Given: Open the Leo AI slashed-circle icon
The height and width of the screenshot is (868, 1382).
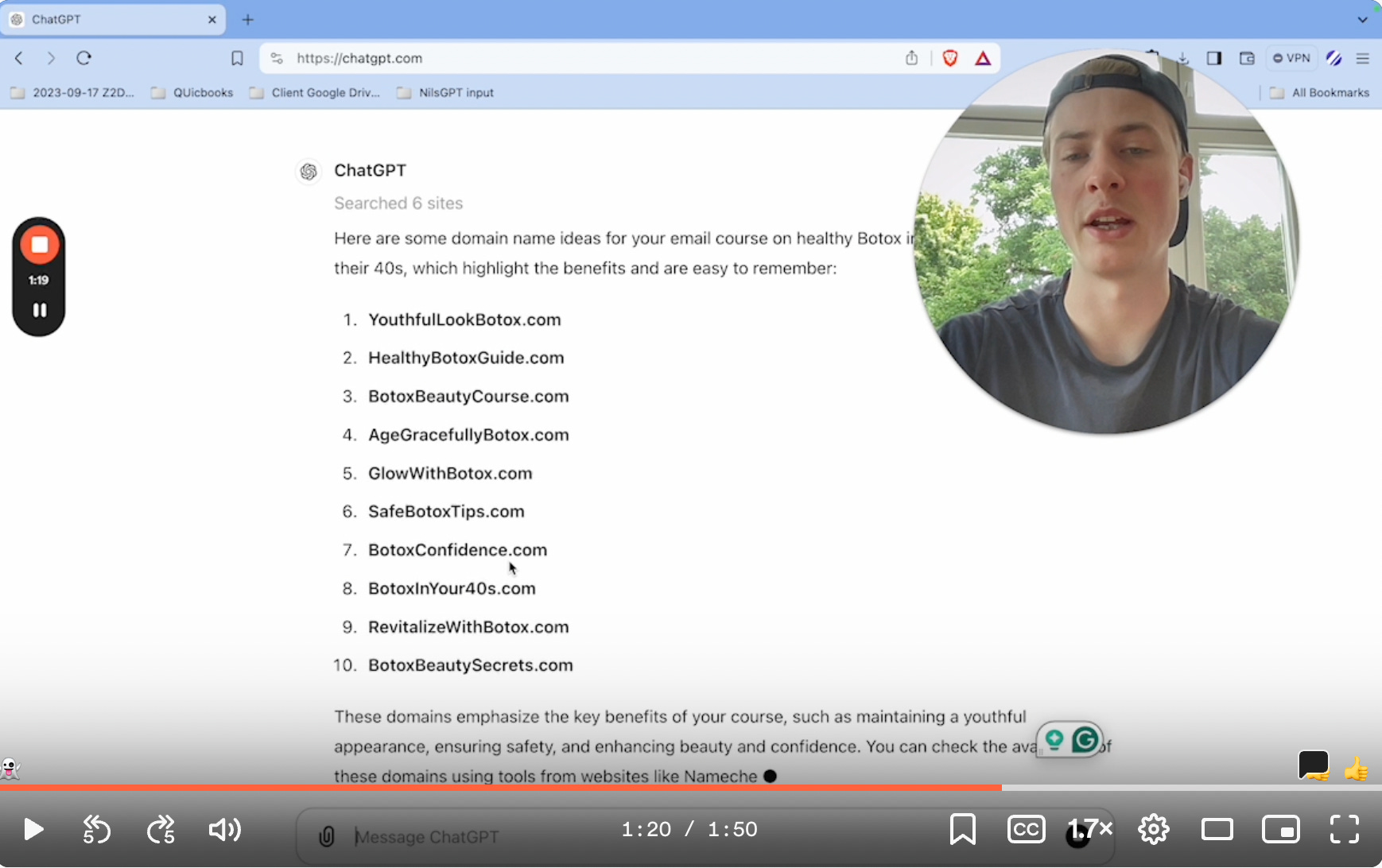Looking at the screenshot, I should point(1333,58).
